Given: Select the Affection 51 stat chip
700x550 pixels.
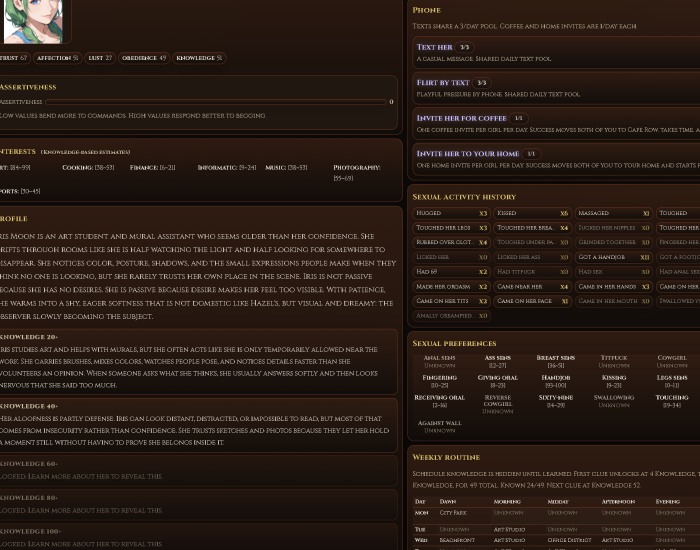Looking at the screenshot, I should 57,58.
